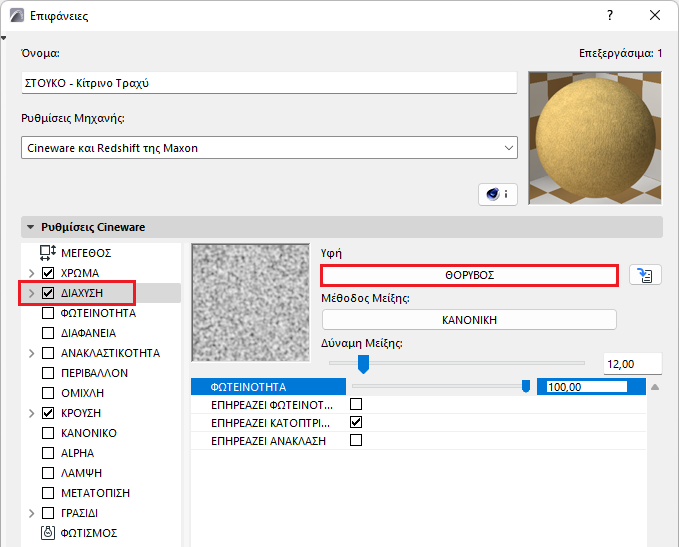Enable the ΟΜΙΧΛΗ checkbox
The image size is (679, 547).
[x=48, y=393]
